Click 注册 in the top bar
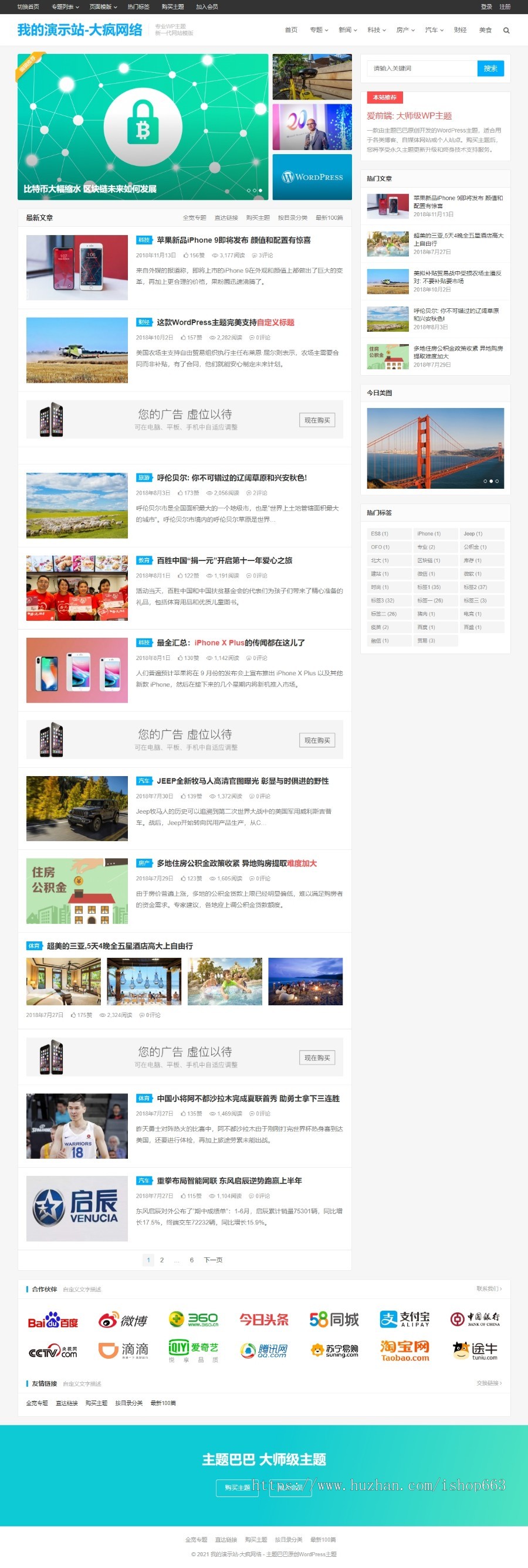This screenshot has width=528, height=1568. point(505,6)
